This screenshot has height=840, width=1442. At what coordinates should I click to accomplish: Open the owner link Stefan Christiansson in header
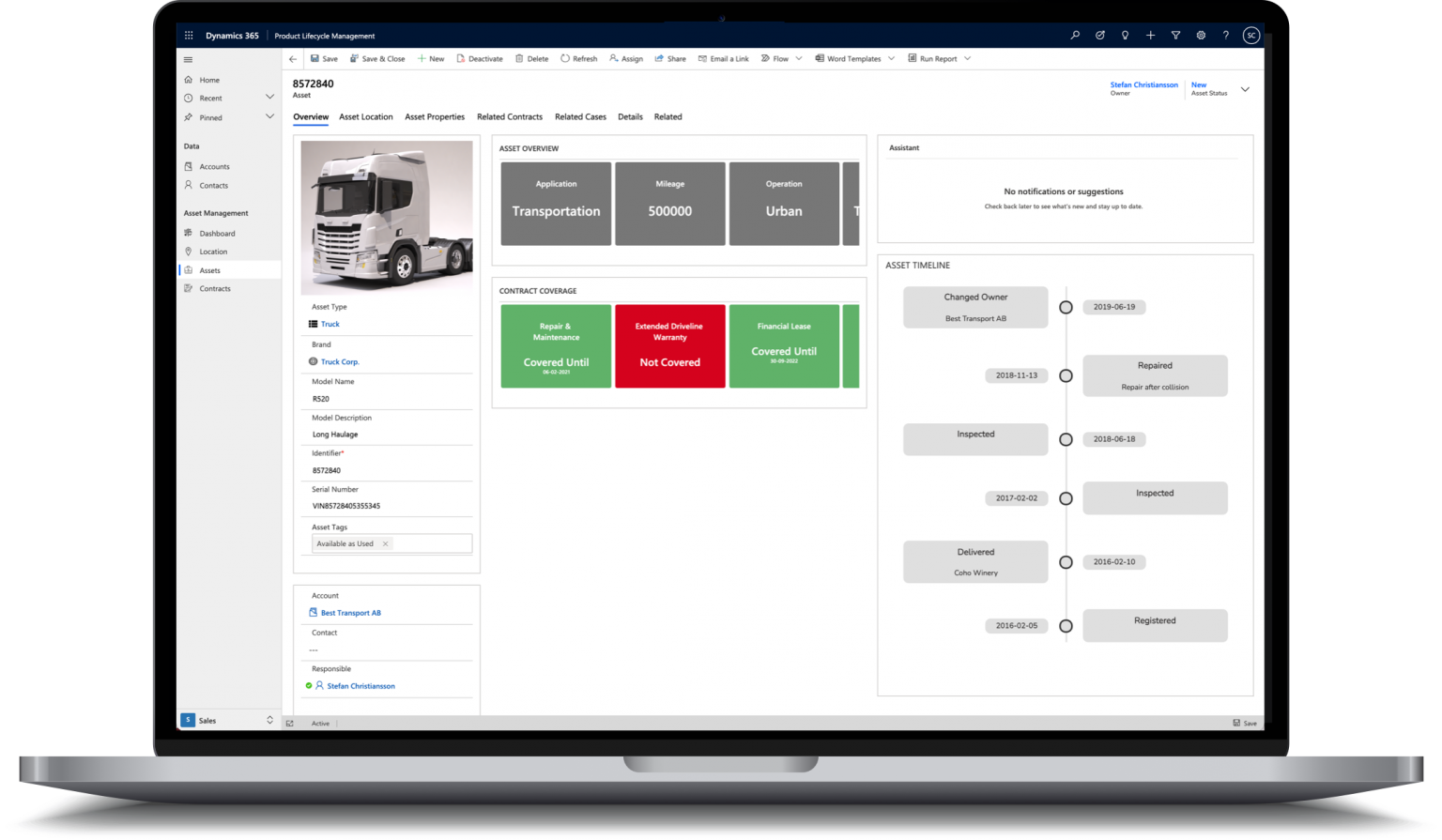(x=1143, y=84)
